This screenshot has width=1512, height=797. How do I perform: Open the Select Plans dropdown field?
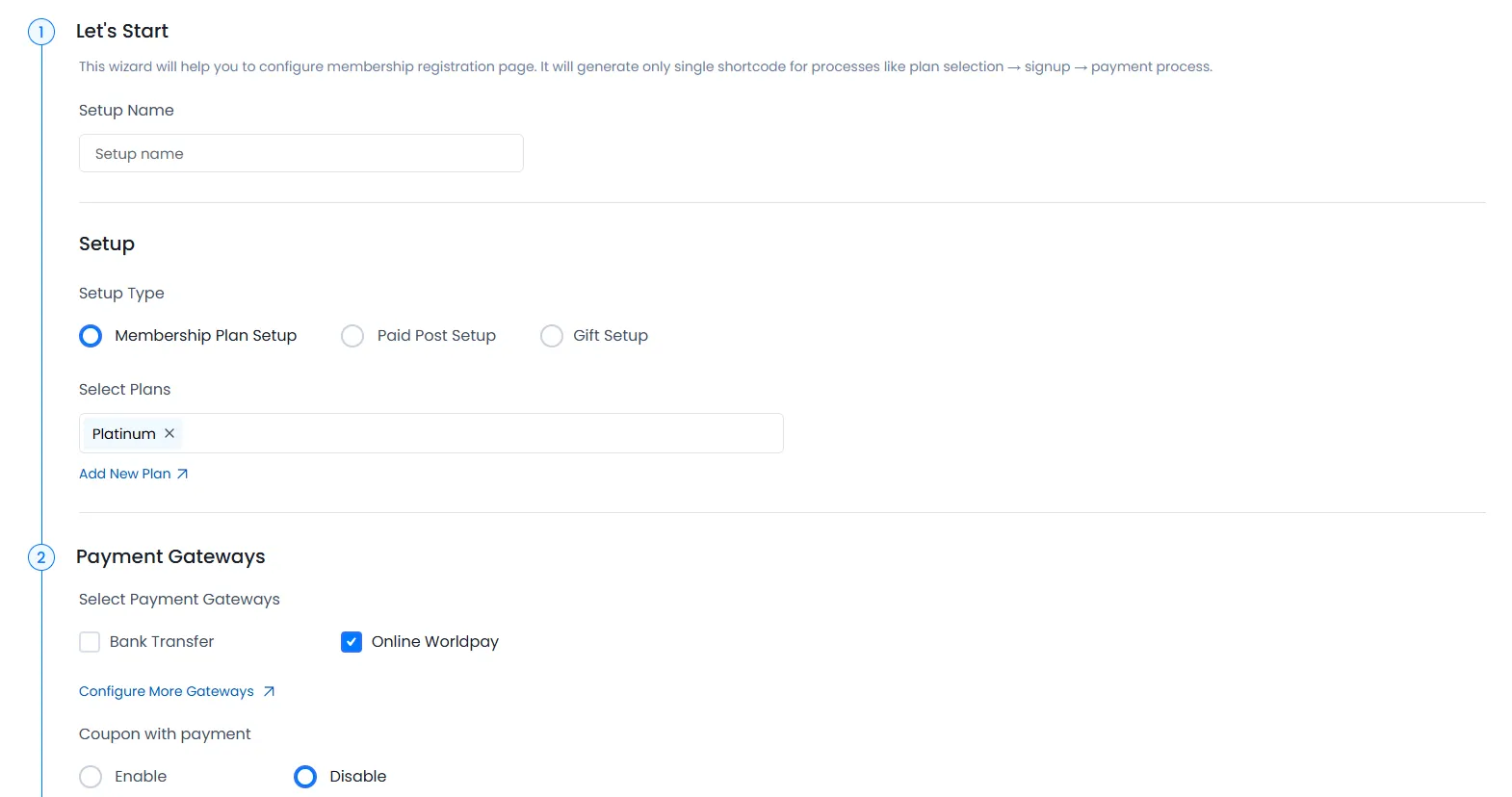pos(482,433)
